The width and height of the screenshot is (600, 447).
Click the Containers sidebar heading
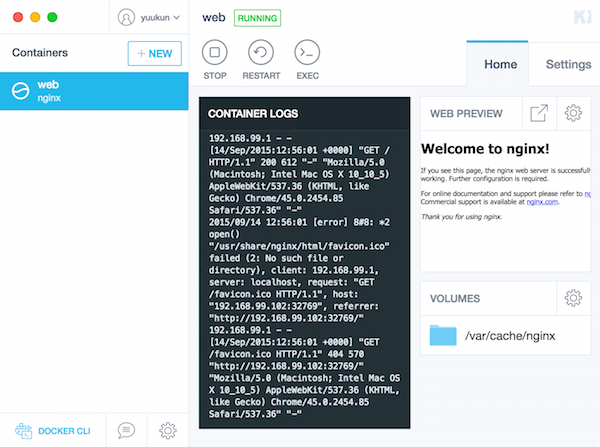coord(40,53)
